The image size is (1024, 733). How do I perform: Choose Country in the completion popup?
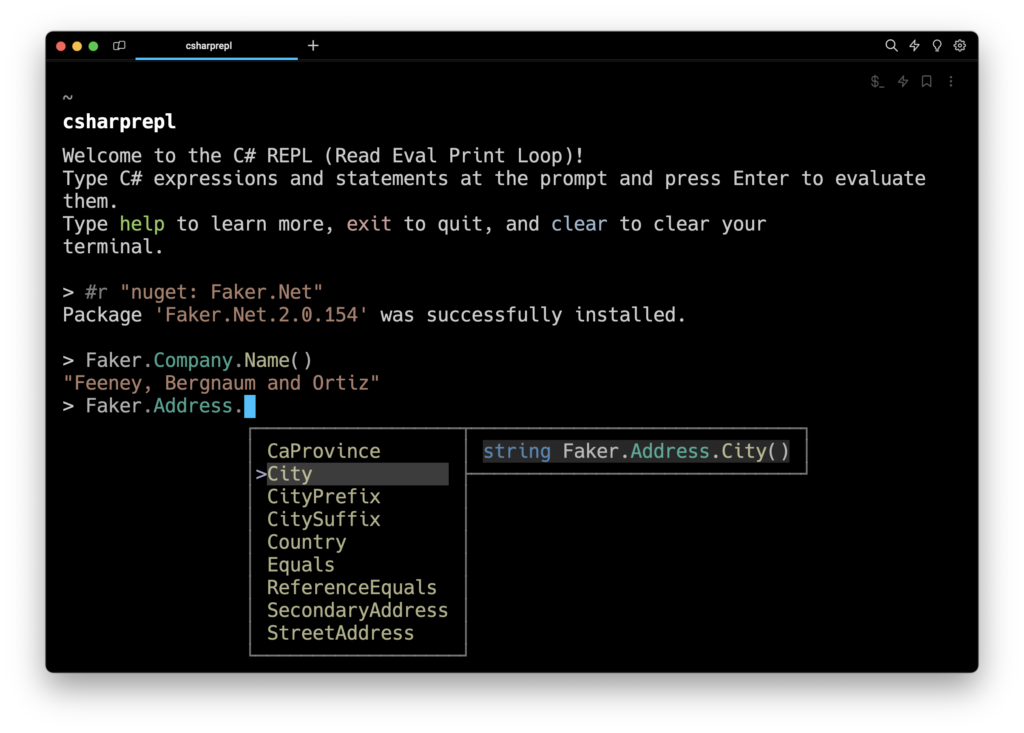(x=306, y=542)
